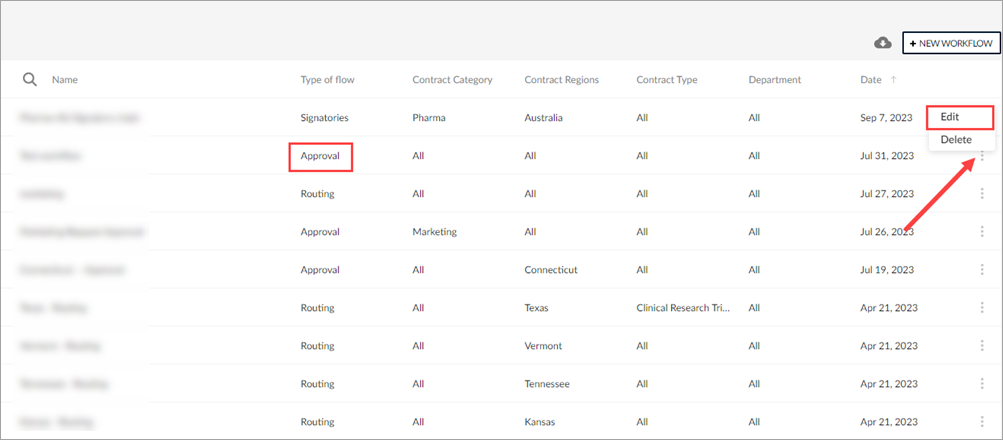This screenshot has height=440, width=1003.
Task: Click the cloud download icon
Action: pyautogui.click(x=883, y=43)
